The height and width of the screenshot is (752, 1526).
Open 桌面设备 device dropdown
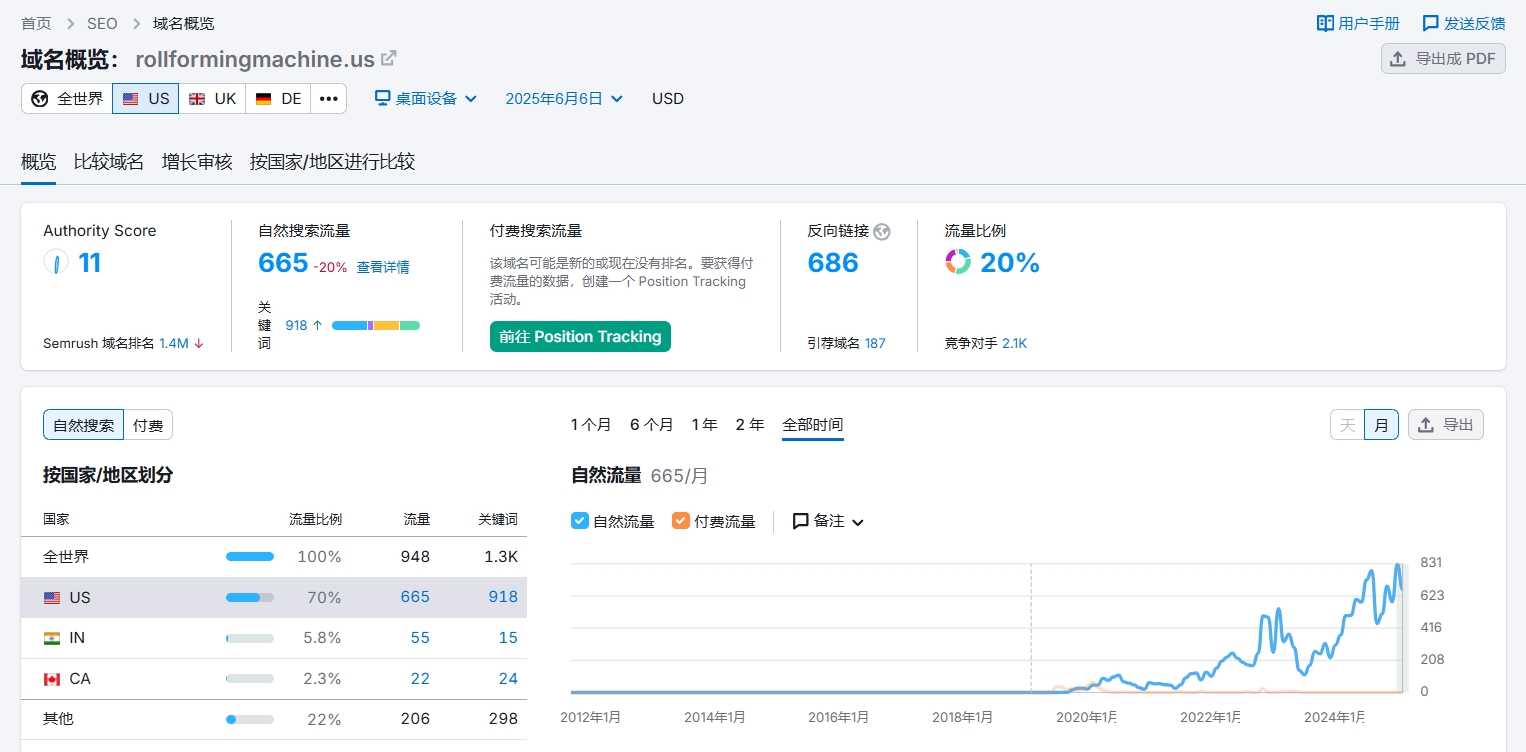426,98
